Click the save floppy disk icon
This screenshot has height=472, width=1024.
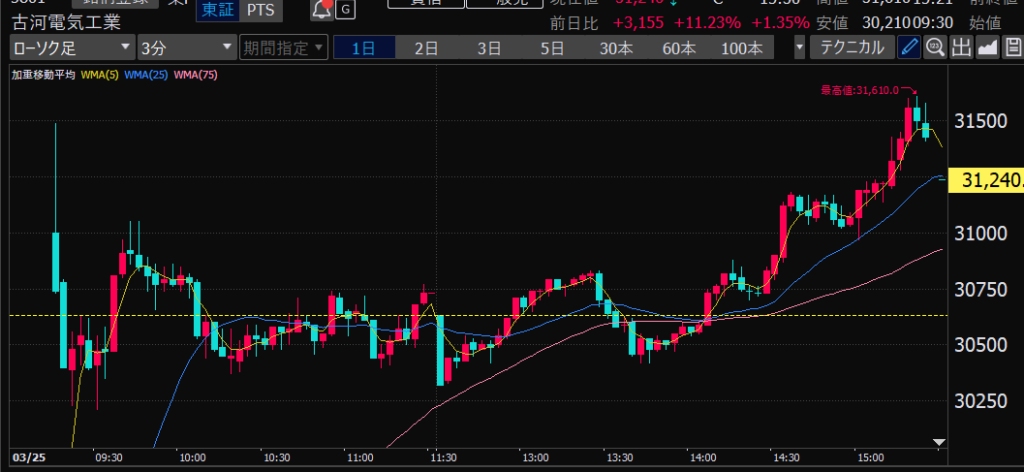(1013, 47)
